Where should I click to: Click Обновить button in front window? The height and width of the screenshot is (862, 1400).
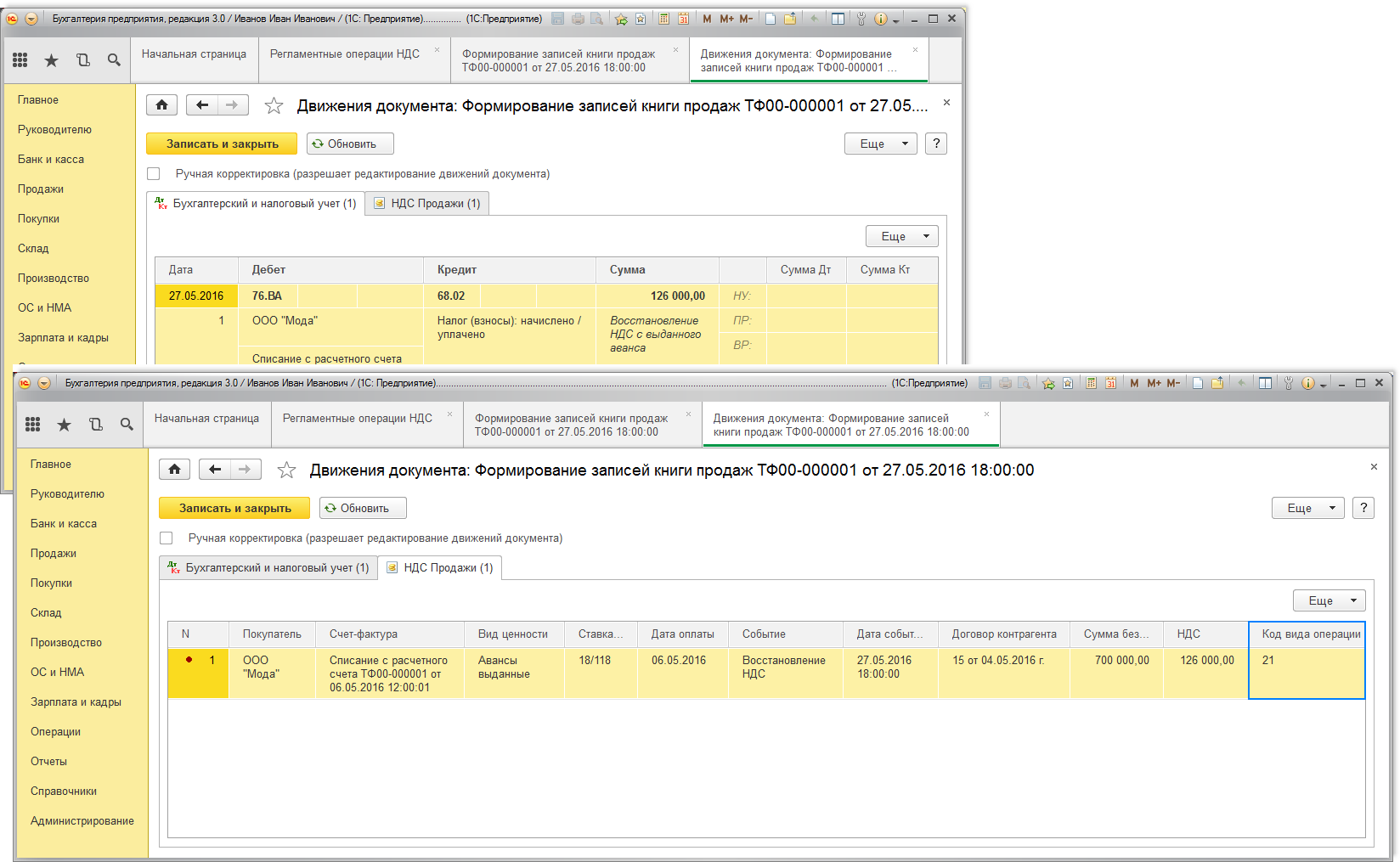[363, 508]
